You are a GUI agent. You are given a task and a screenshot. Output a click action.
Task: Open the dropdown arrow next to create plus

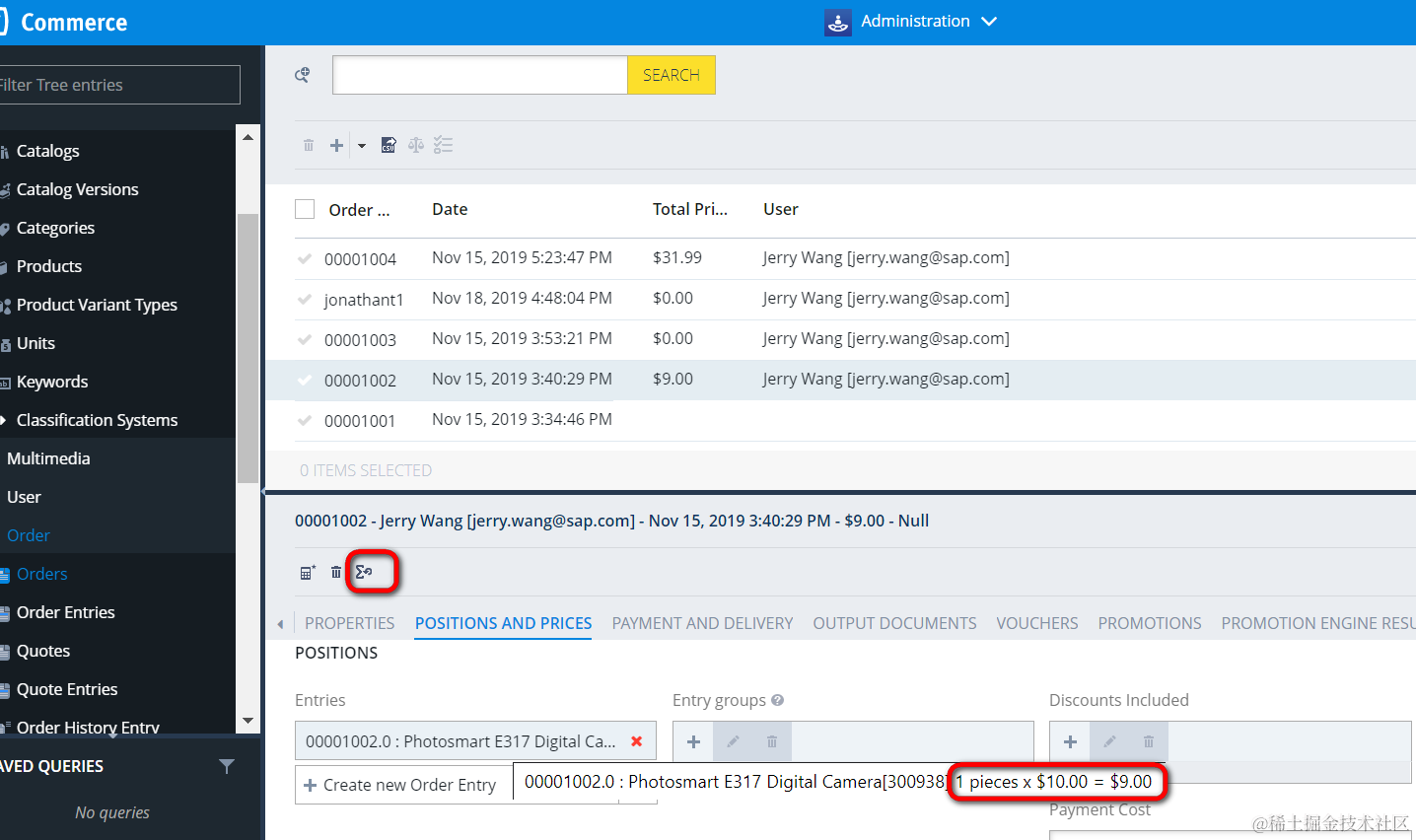(362, 146)
